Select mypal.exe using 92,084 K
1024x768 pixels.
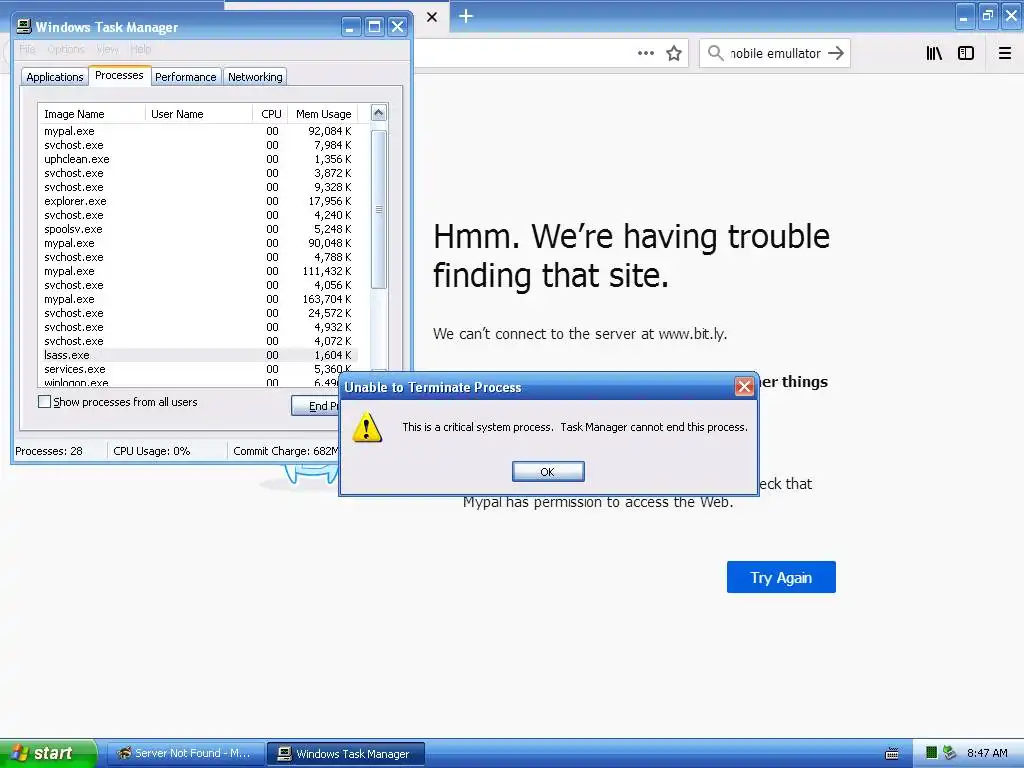(x=198, y=131)
